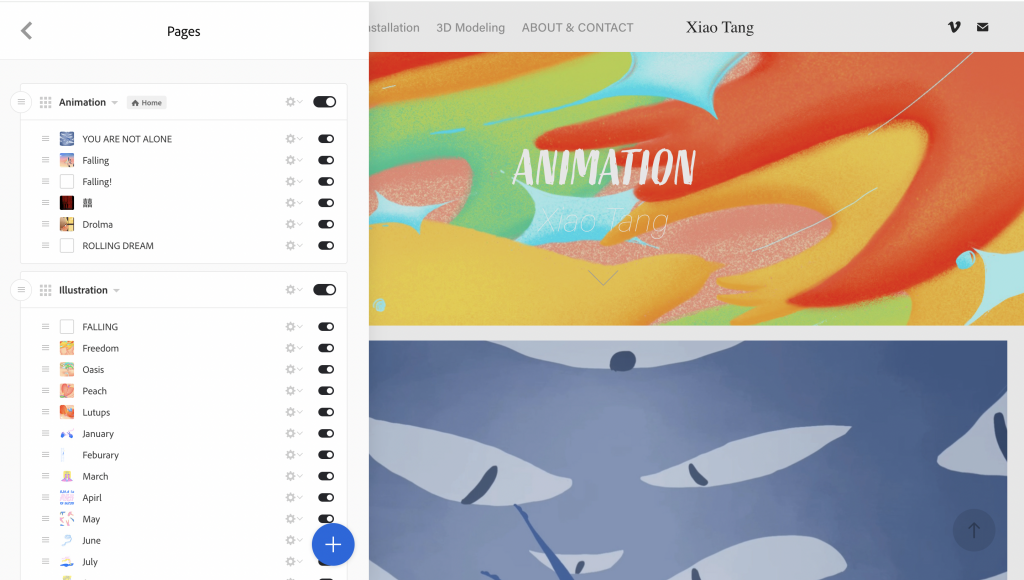
Task: Toggle visibility of YOU ARE NOT ALONE
Action: click(326, 138)
